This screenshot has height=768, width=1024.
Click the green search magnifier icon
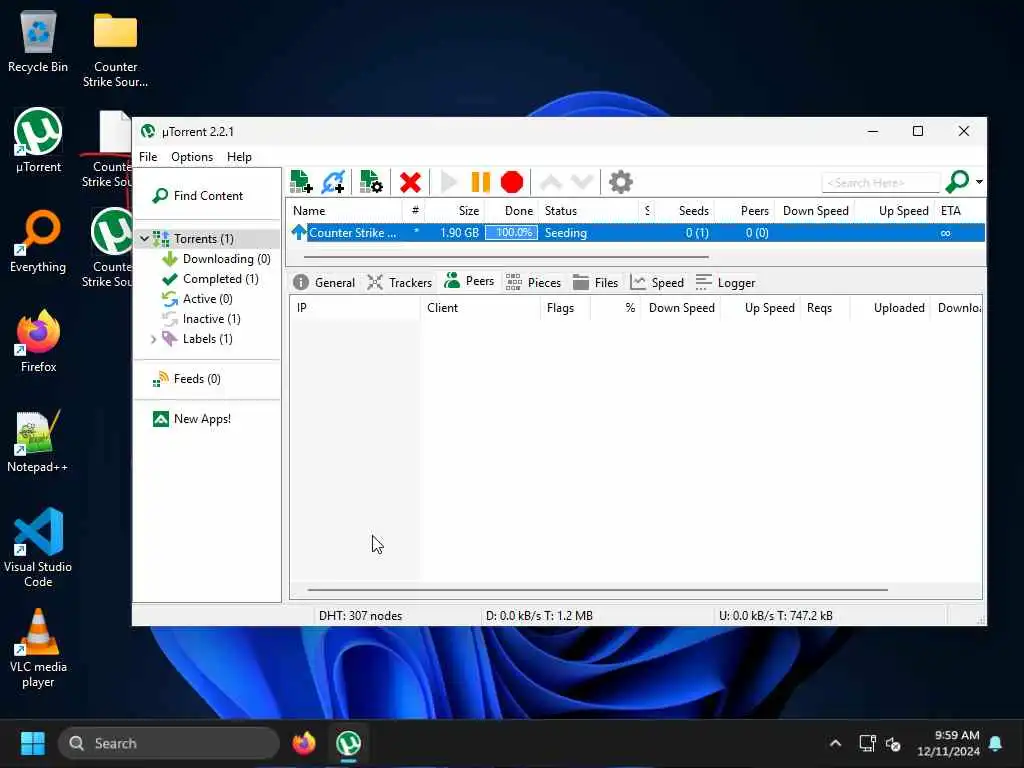957,182
